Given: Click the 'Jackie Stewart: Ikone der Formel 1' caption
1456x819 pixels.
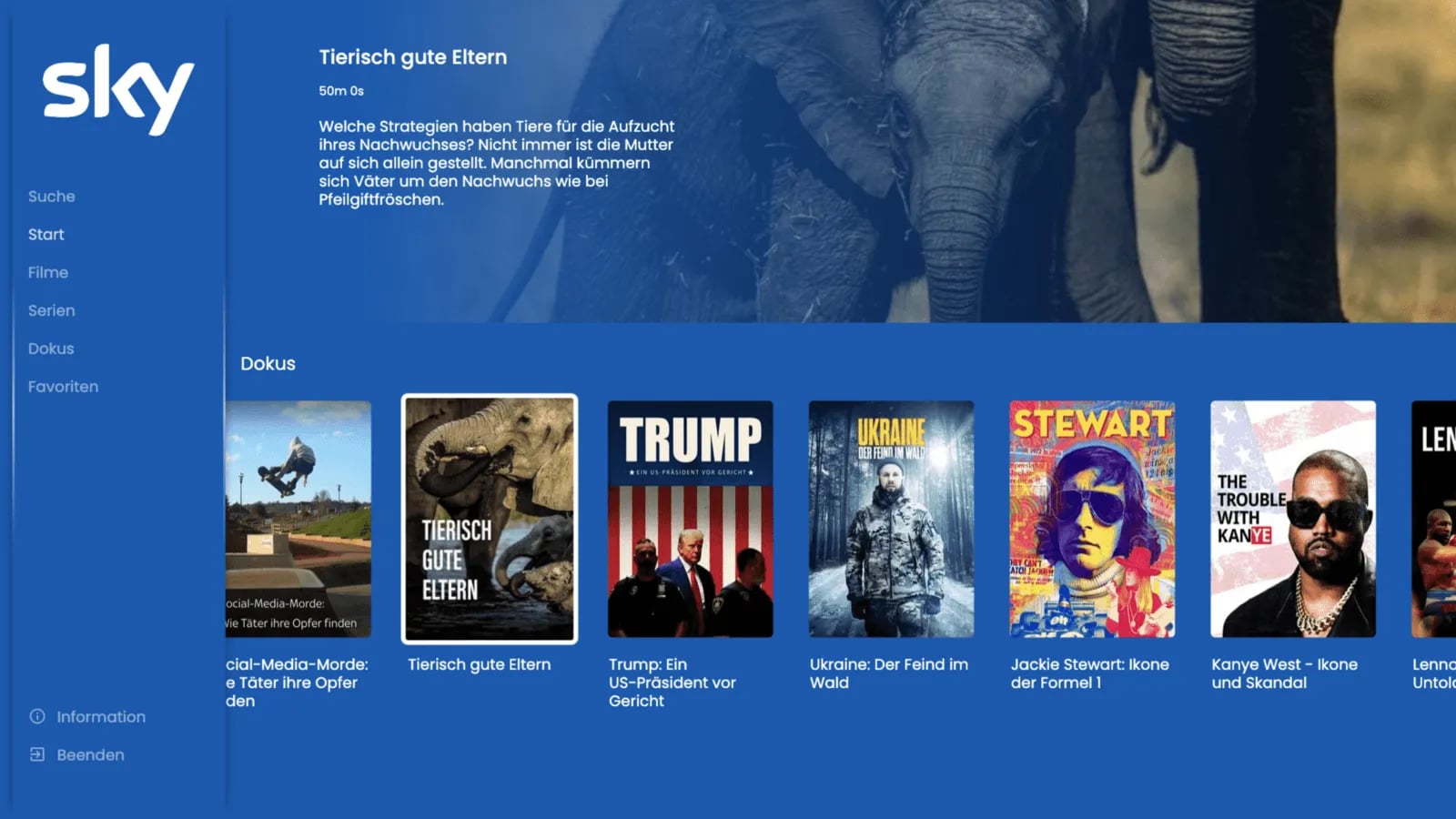Looking at the screenshot, I should click(x=1090, y=673).
